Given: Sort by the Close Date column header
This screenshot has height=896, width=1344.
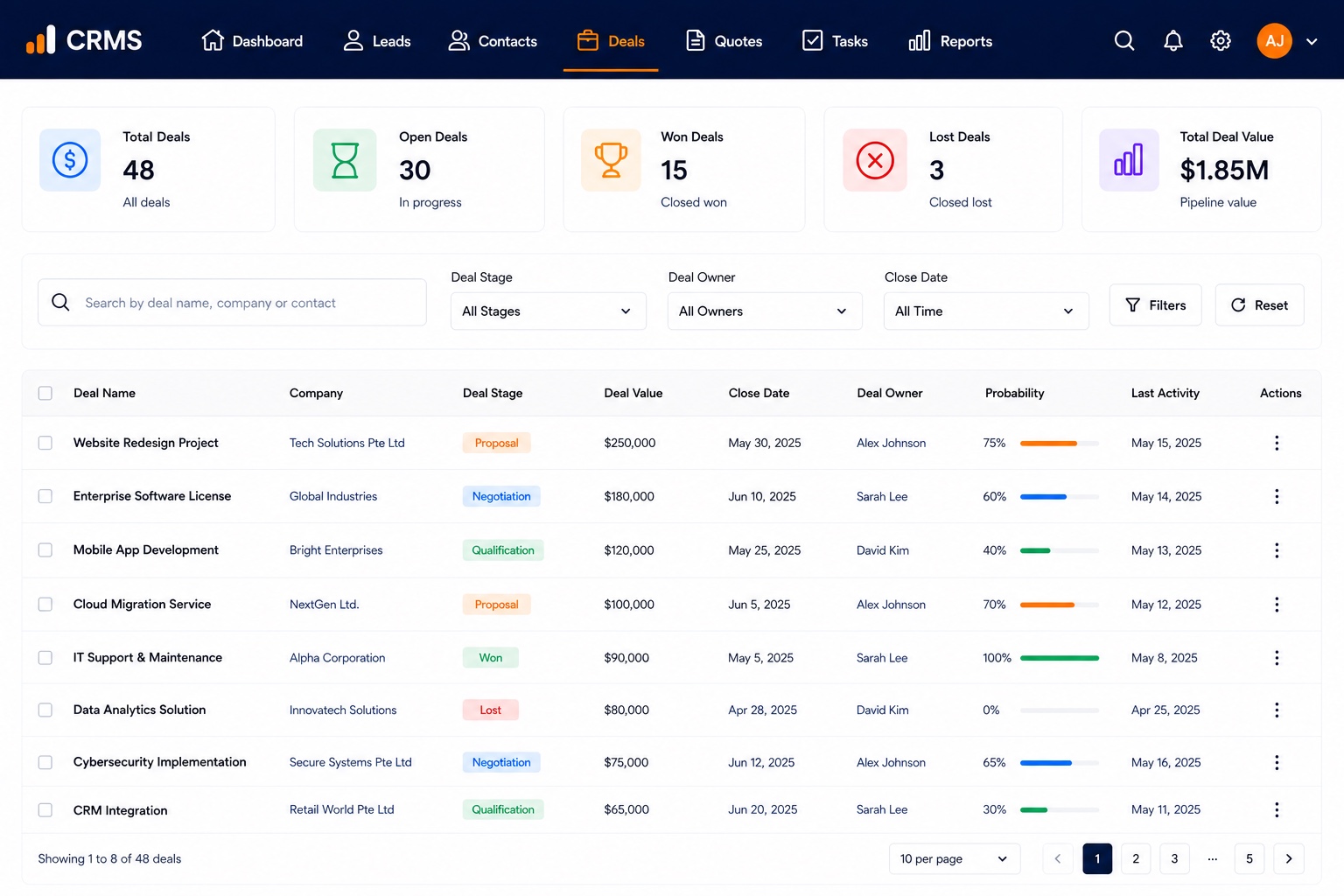Looking at the screenshot, I should (x=759, y=393).
